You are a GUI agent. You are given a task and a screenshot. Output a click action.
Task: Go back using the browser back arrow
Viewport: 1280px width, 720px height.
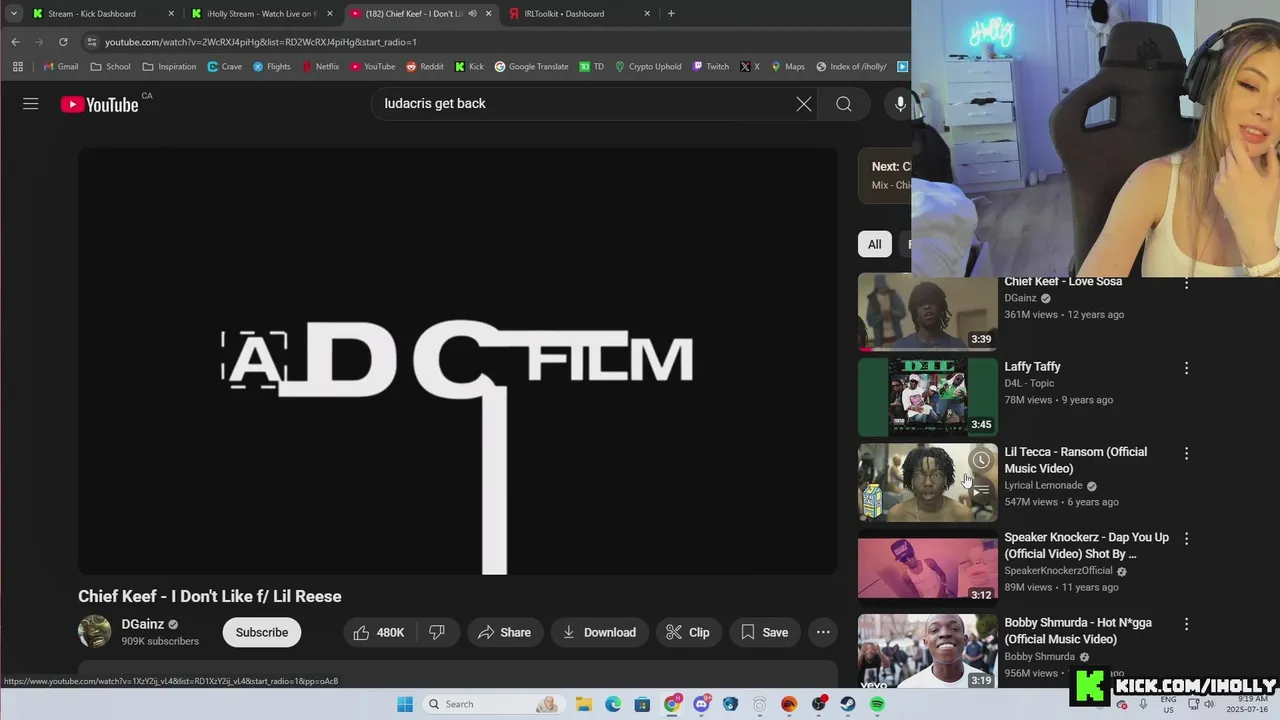(15, 42)
